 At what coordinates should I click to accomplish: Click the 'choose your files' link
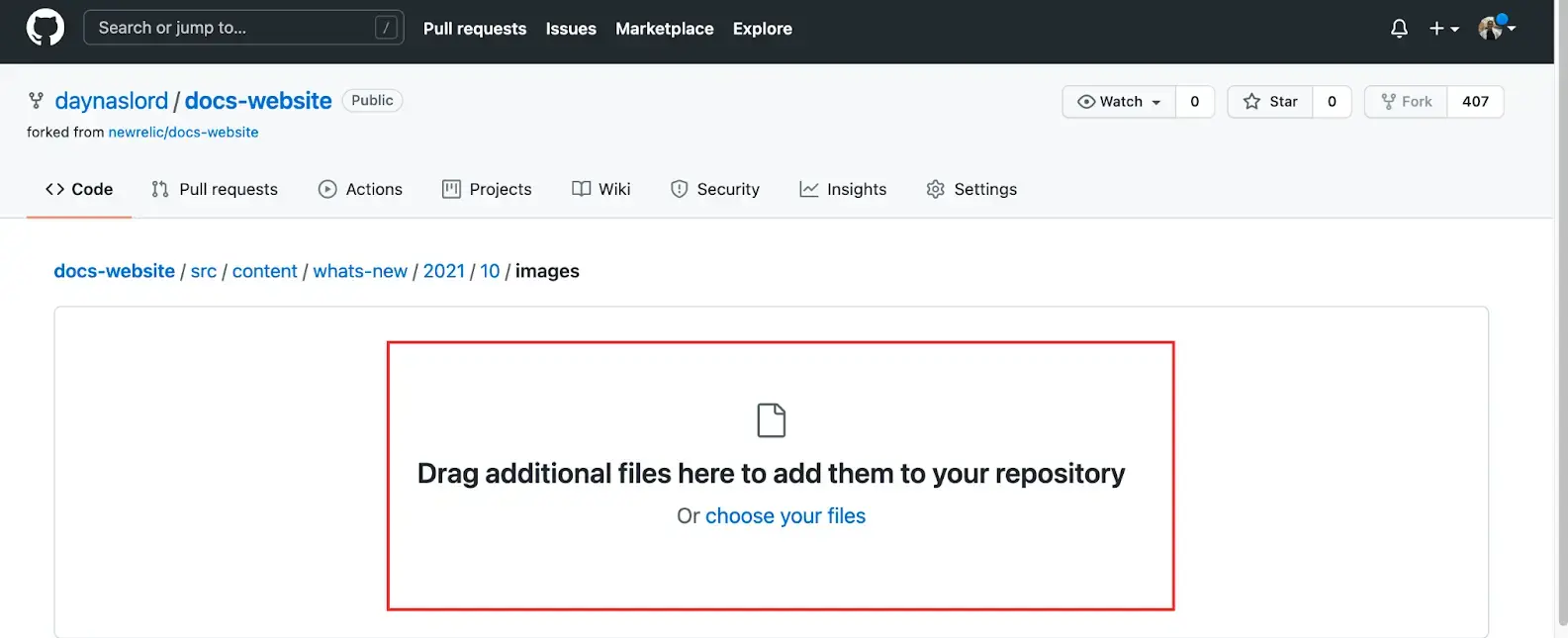(x=784, y=516)
